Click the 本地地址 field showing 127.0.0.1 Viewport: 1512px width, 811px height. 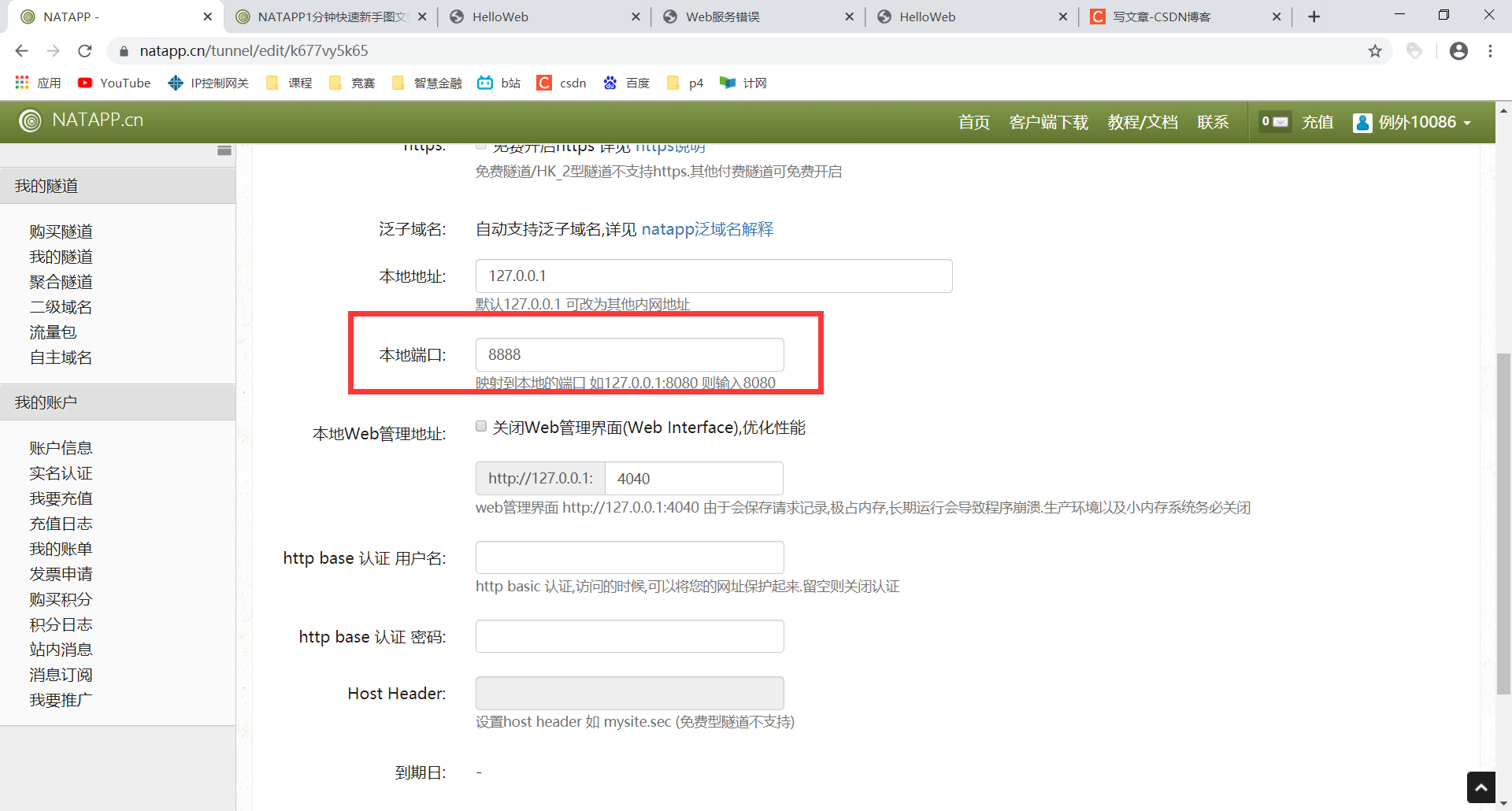pos(713,276)
